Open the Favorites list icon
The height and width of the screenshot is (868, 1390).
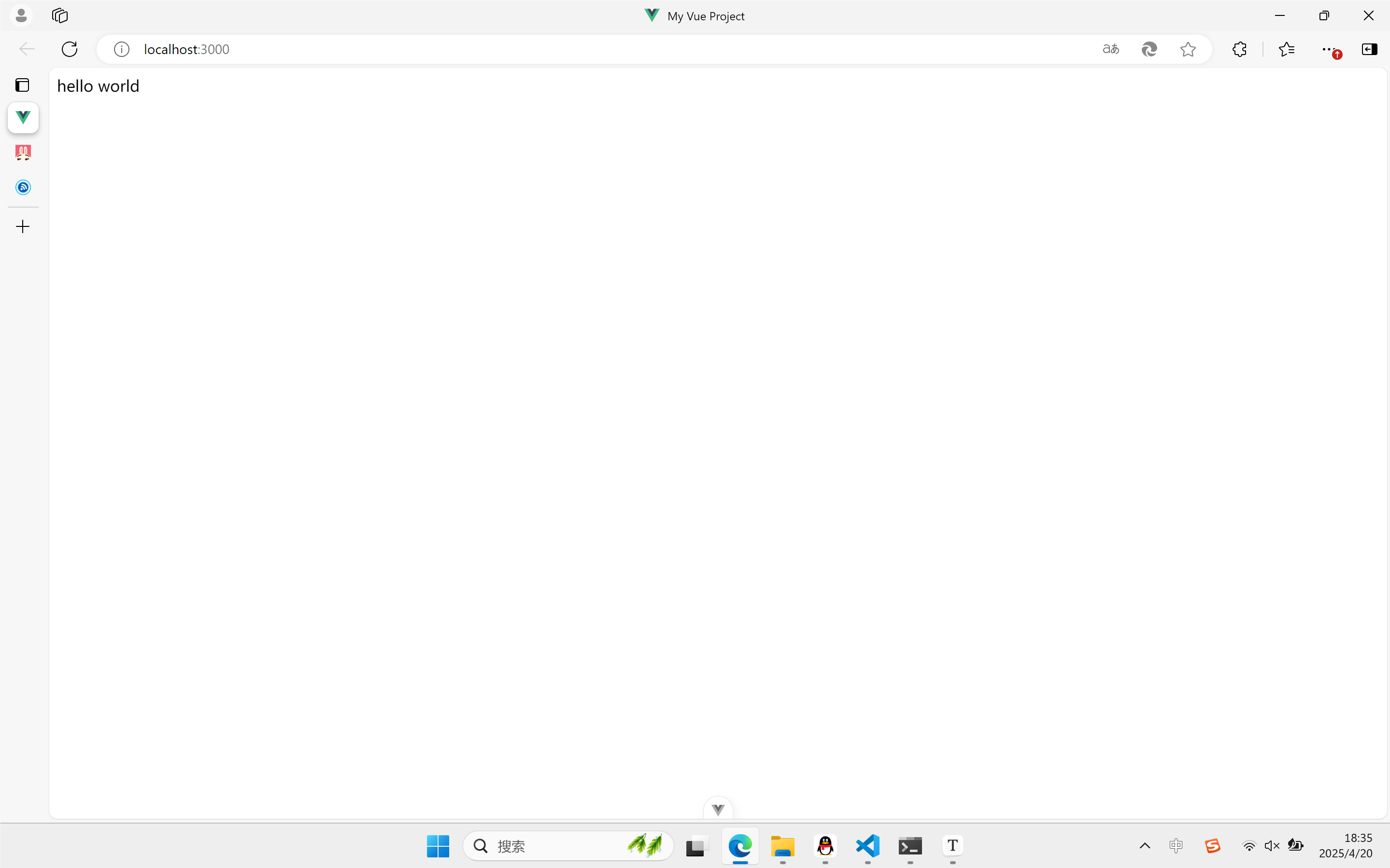(1287, 49)
